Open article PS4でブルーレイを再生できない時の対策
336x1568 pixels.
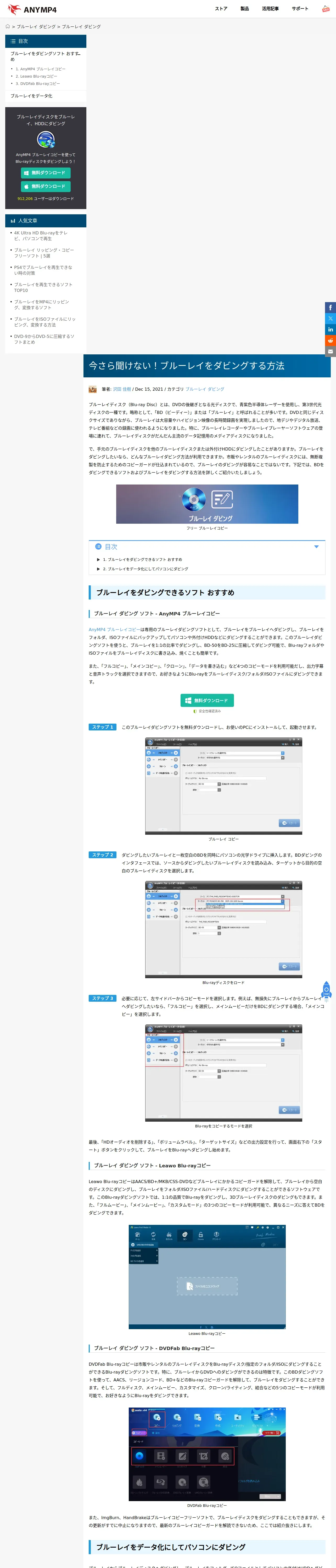(43, 270)
